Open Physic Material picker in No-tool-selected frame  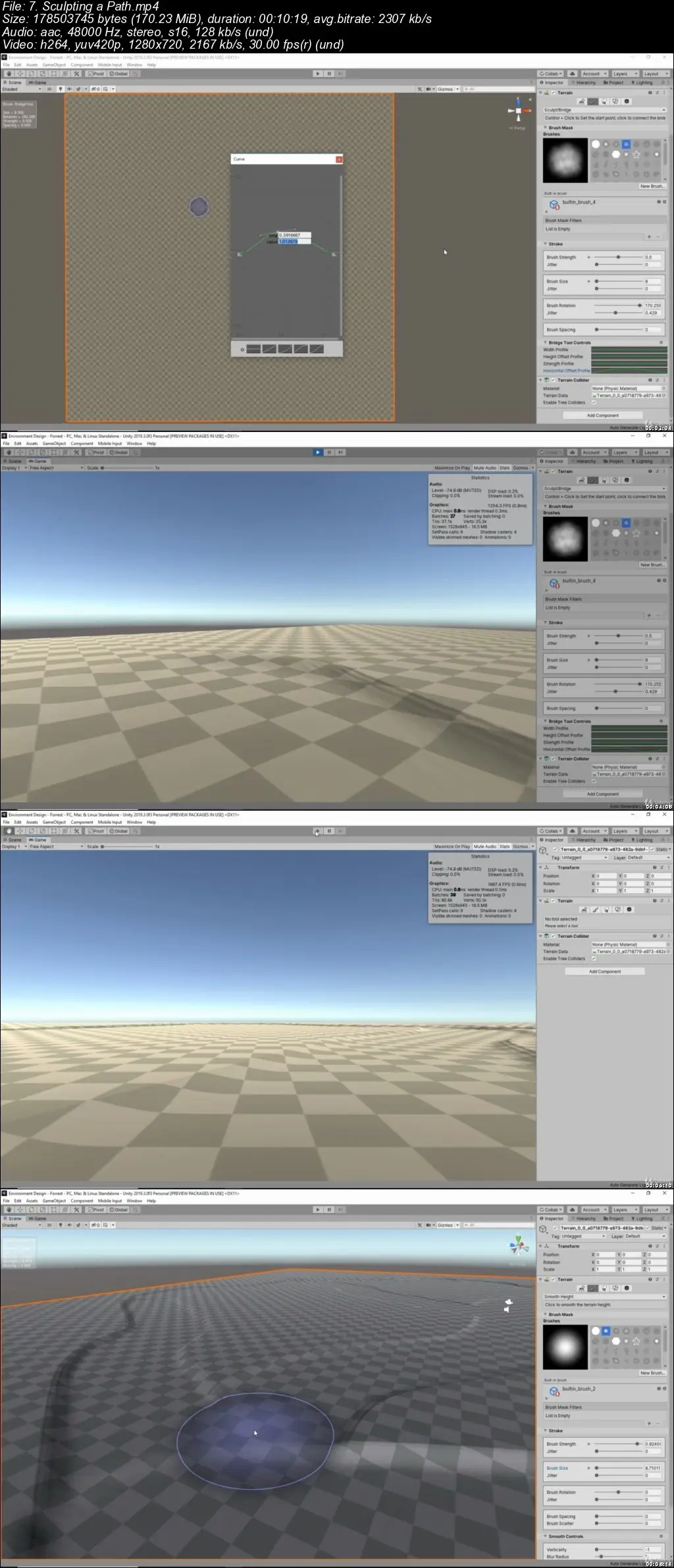[x=668, y=944]
